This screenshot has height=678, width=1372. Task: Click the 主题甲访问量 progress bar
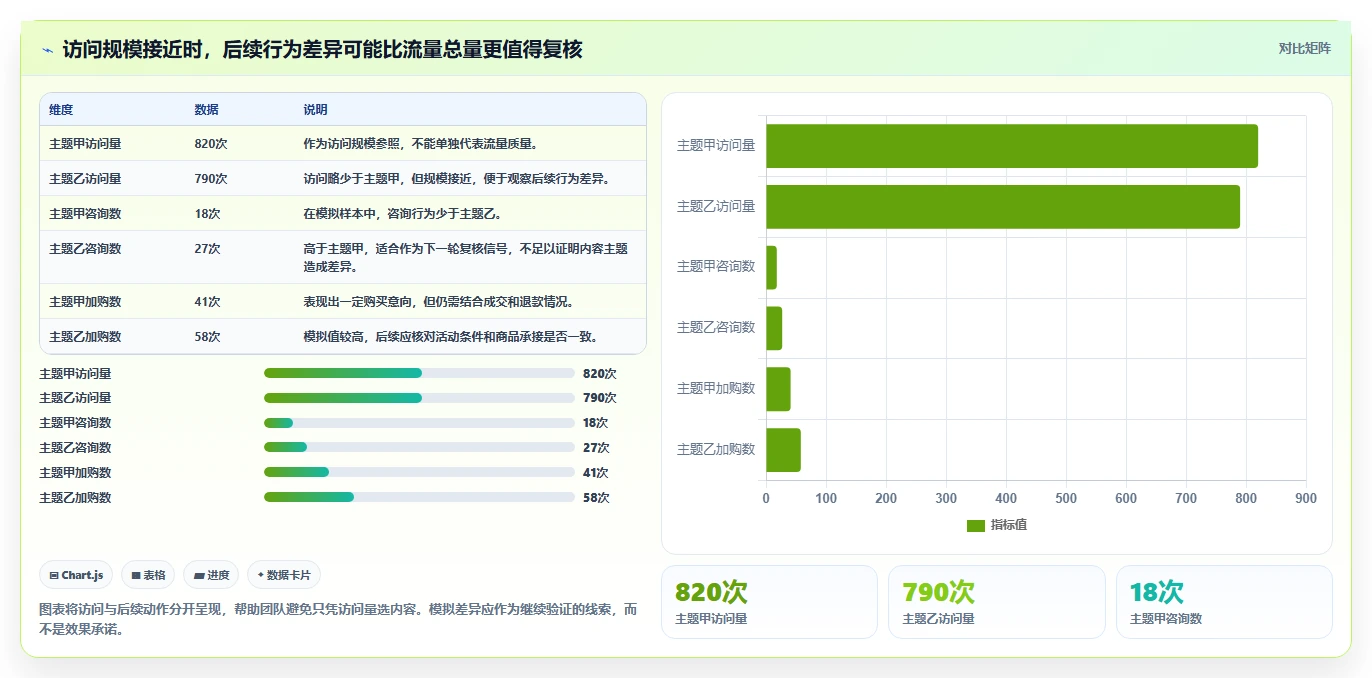(419, 373)
